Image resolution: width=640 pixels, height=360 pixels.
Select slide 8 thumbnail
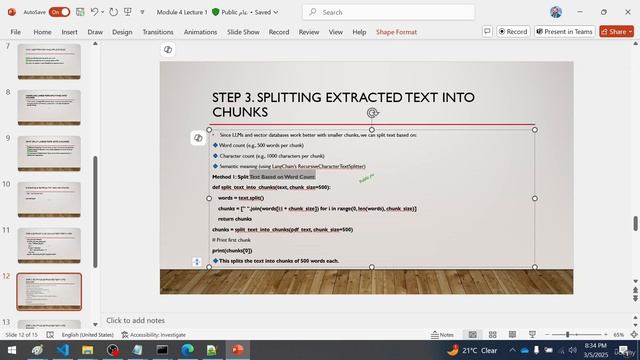pos(49,108)
